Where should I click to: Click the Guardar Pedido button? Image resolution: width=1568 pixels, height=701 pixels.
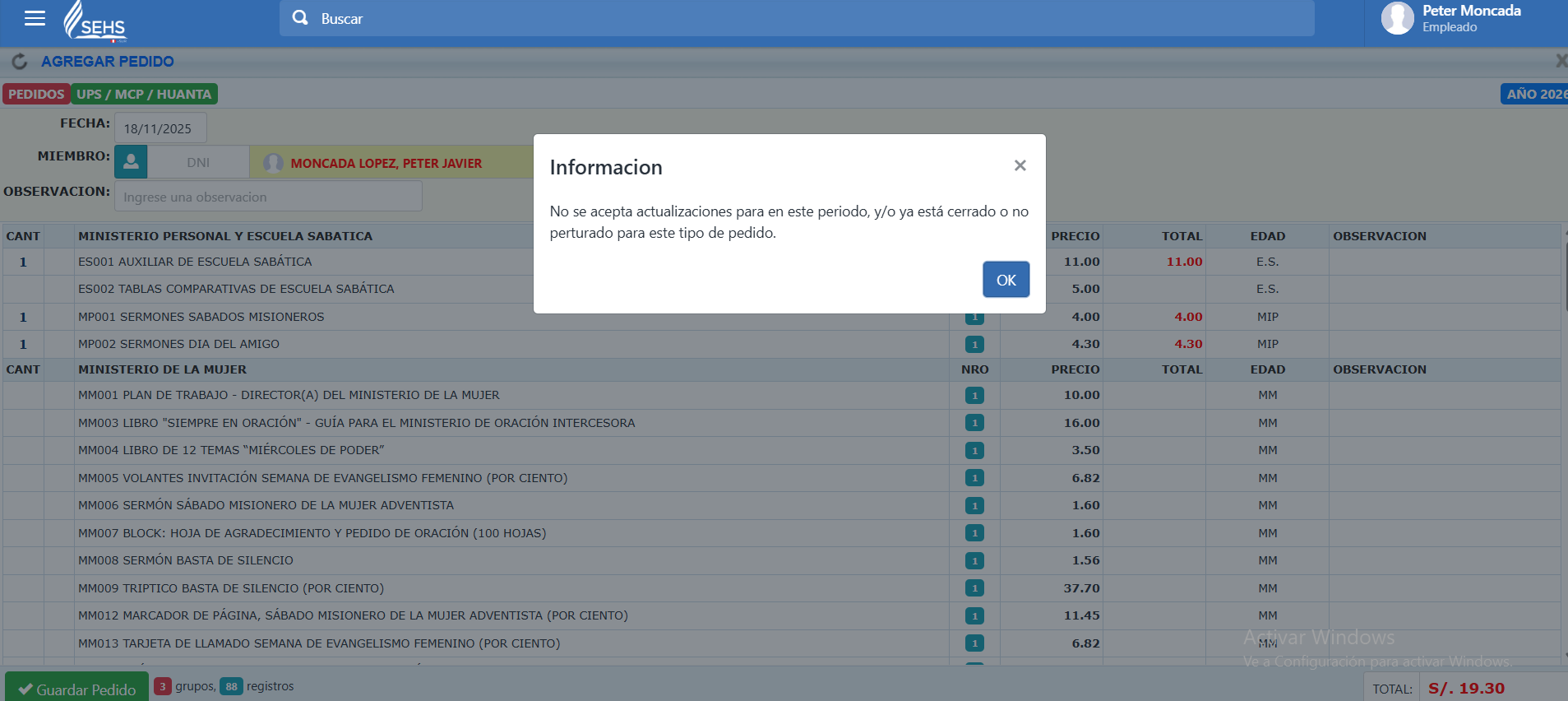(x=77, y=689)
